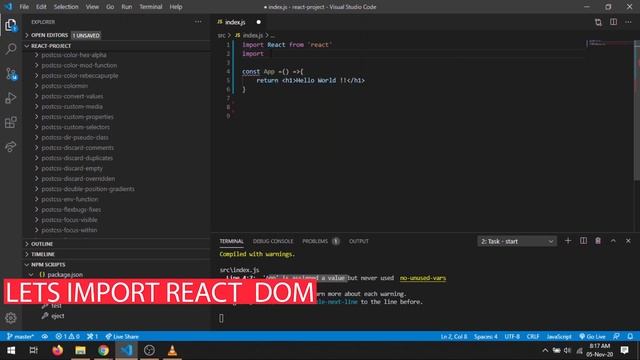
Task: Click Explorer panel more actions ellipsis
Action: pos(198,22)
